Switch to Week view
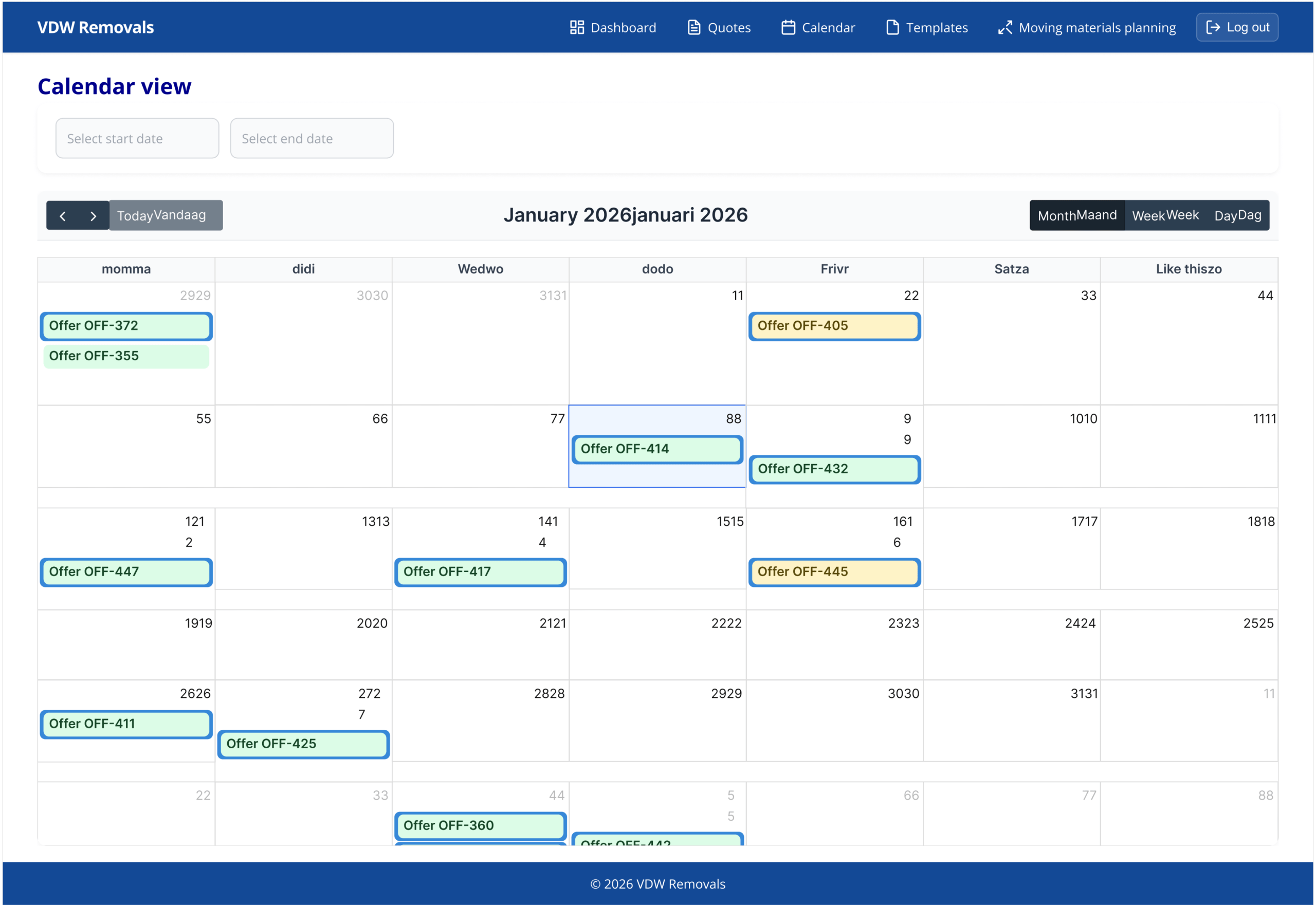 [x=1165, y=215]
